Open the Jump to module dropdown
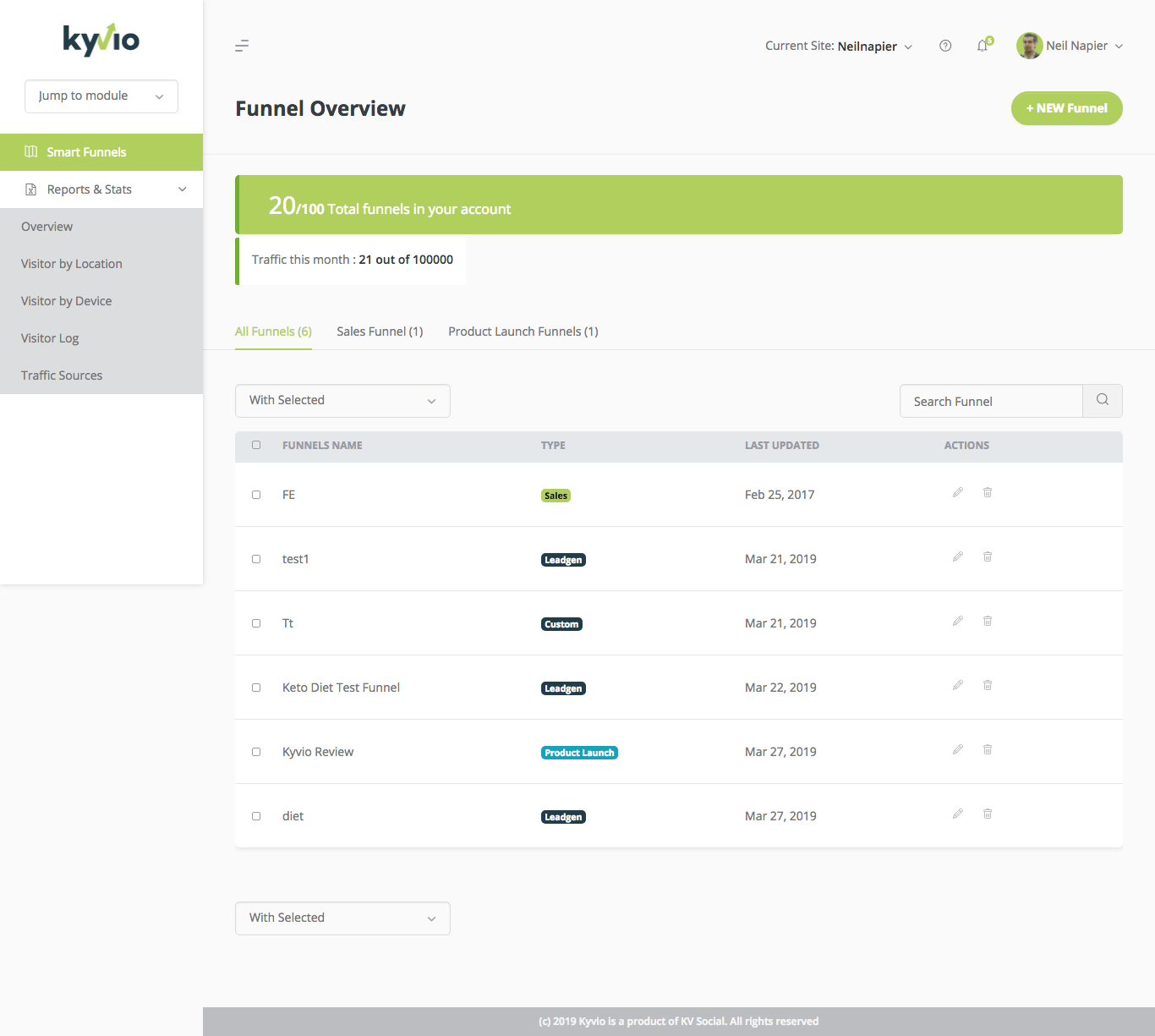 tap(101, 96)
